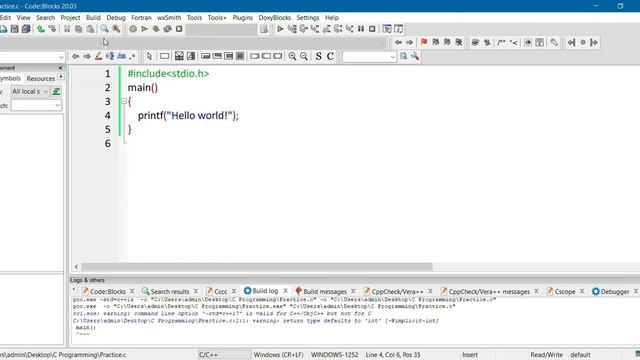Toggle the red flag bookmark
The image size is (640, 360).
[x=424, y=42]
